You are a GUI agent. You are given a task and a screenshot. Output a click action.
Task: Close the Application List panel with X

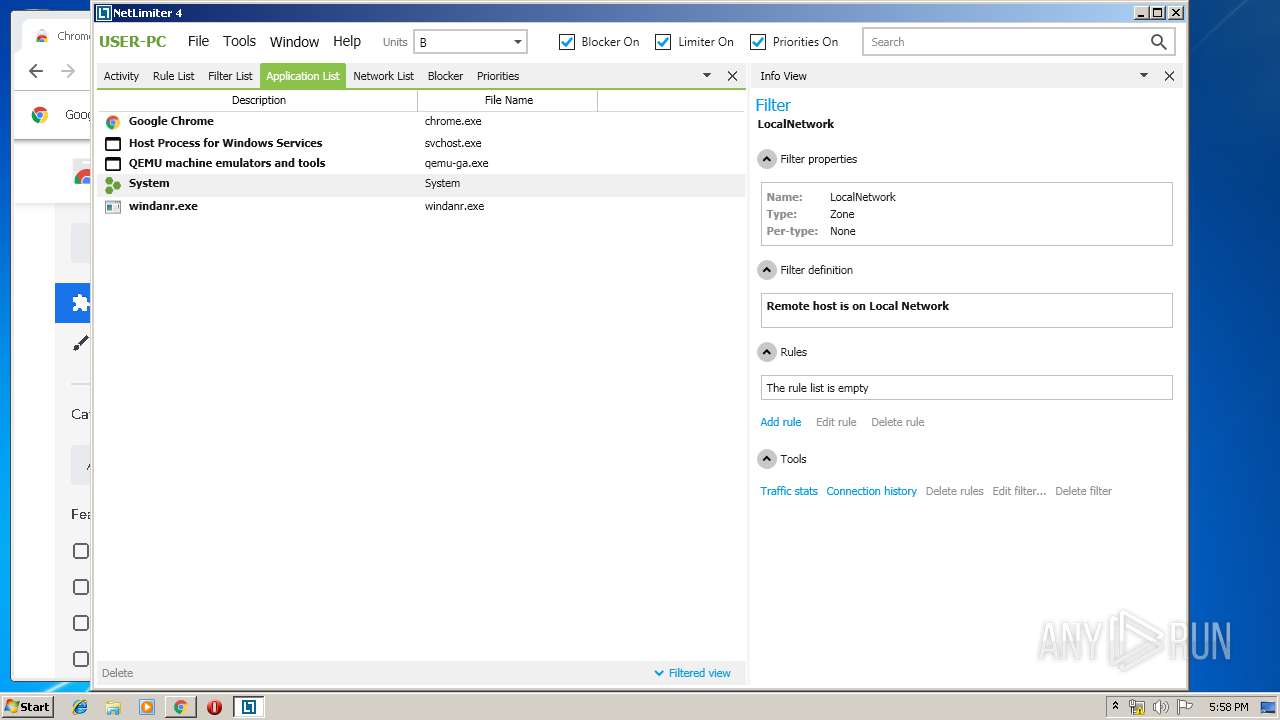coord(732,76)
